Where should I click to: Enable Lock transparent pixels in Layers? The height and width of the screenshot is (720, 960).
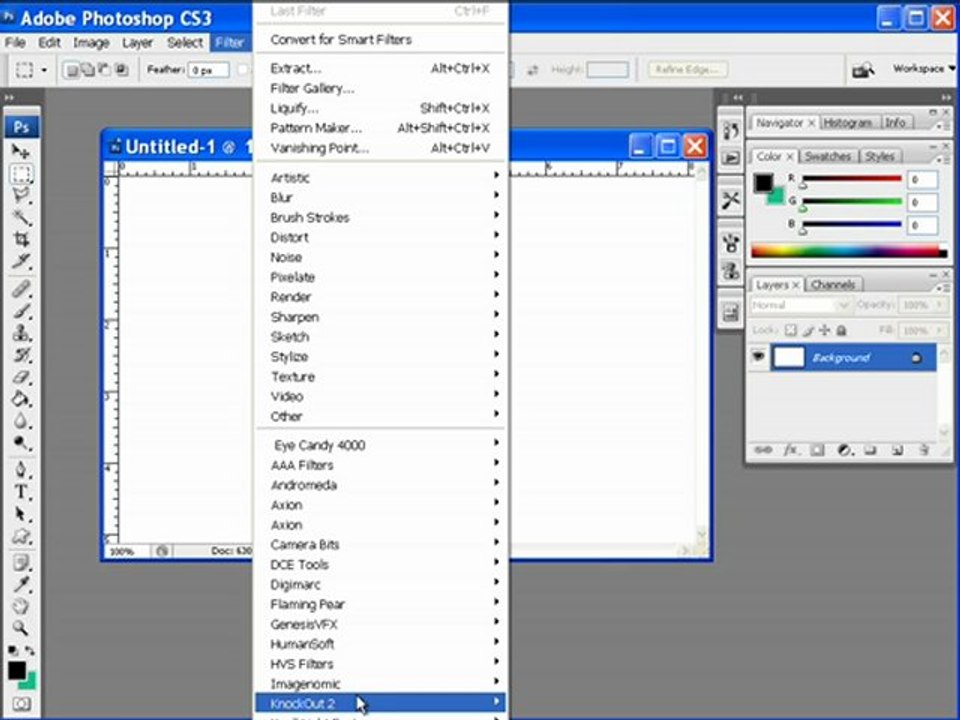pos(790,331)
